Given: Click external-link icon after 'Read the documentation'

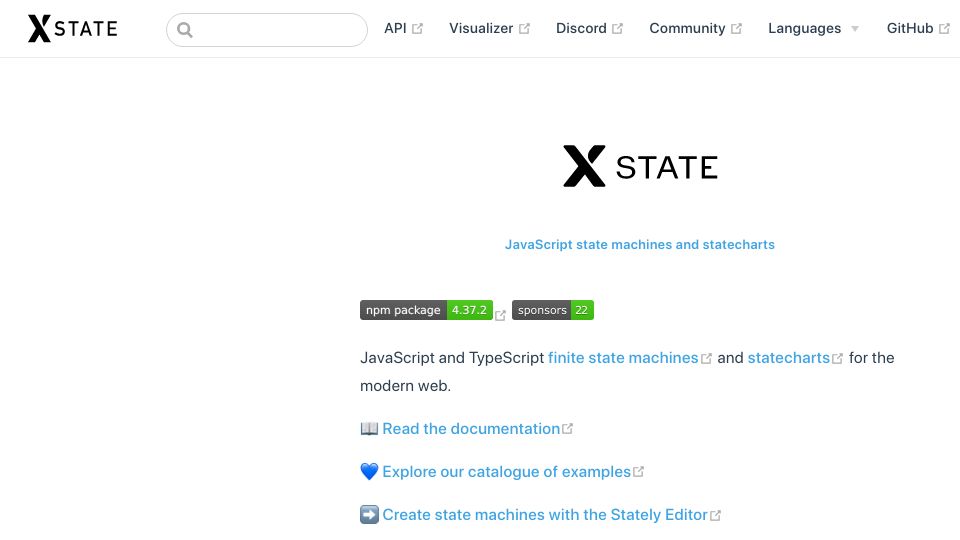Looking at the screenshot, I should 568,429.
